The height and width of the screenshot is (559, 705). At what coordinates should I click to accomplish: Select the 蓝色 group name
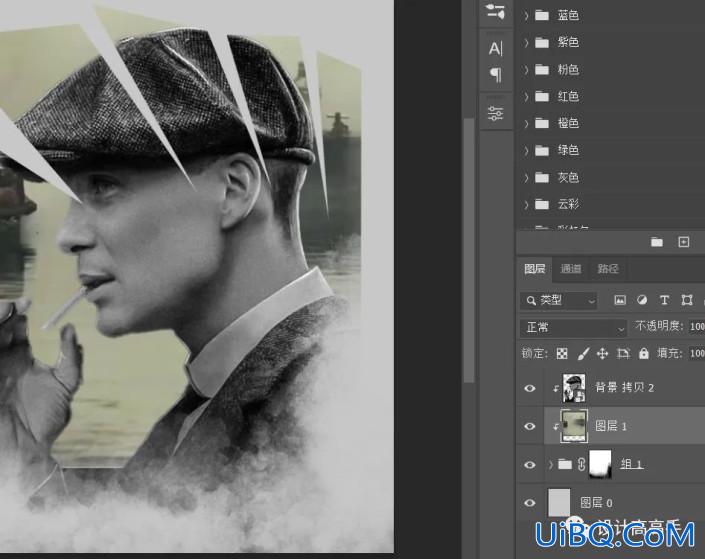pyautogui.click(x=568, y=16)
